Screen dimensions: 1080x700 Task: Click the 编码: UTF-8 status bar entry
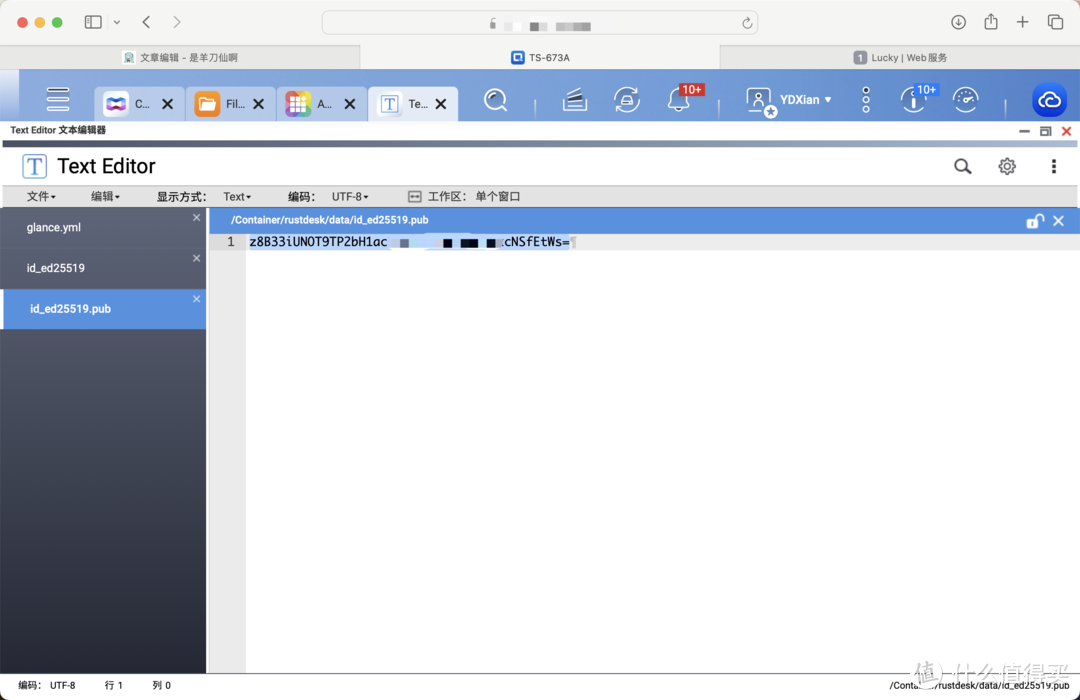click(47, 685)
